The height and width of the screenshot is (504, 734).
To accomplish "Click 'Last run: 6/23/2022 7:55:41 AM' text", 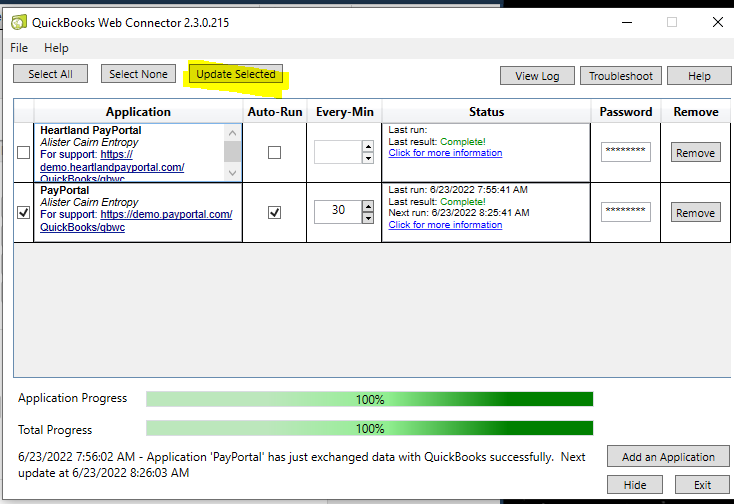I will (x=458, y=190).
